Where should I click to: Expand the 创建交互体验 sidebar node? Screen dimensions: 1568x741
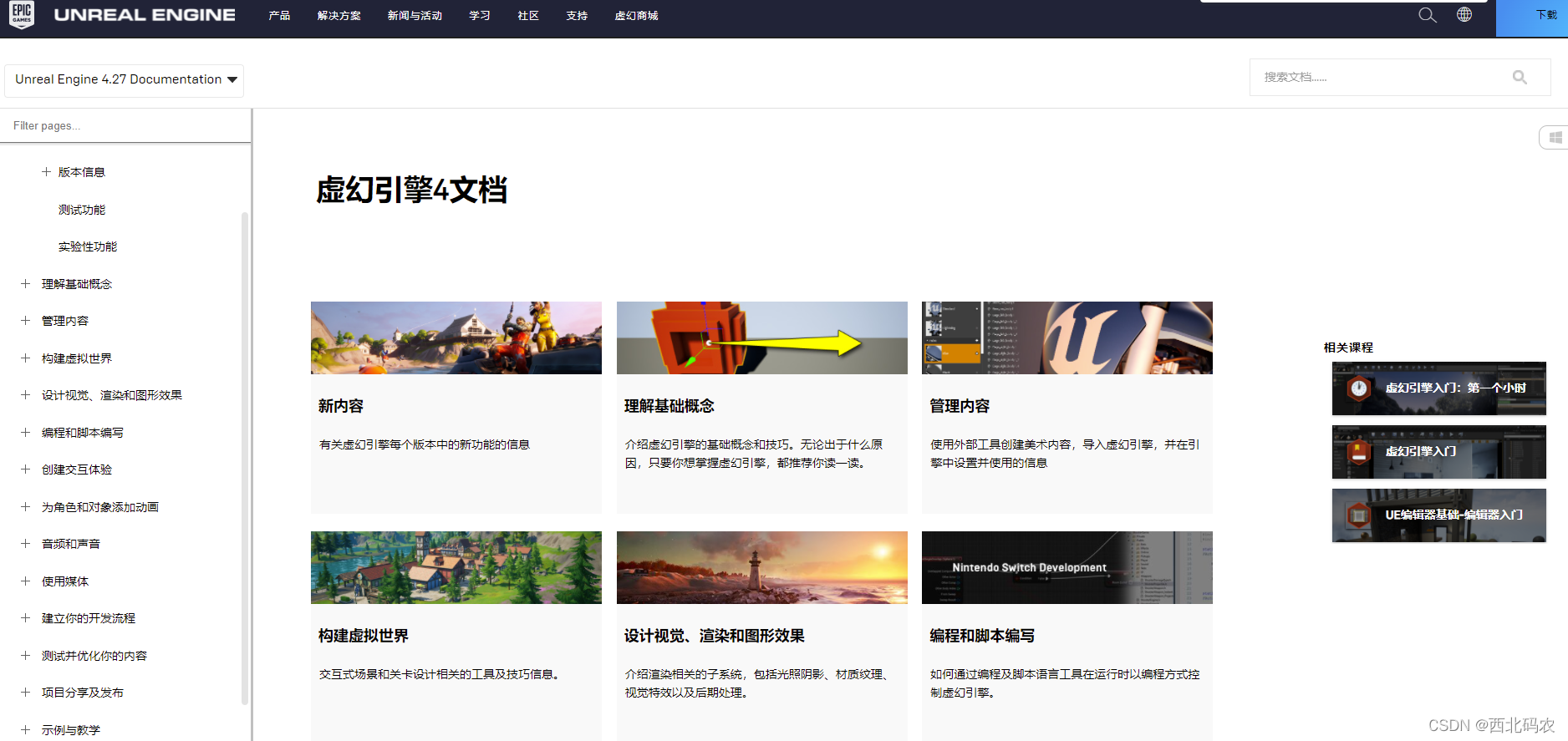pyautogui.click(x=25, y=469)
